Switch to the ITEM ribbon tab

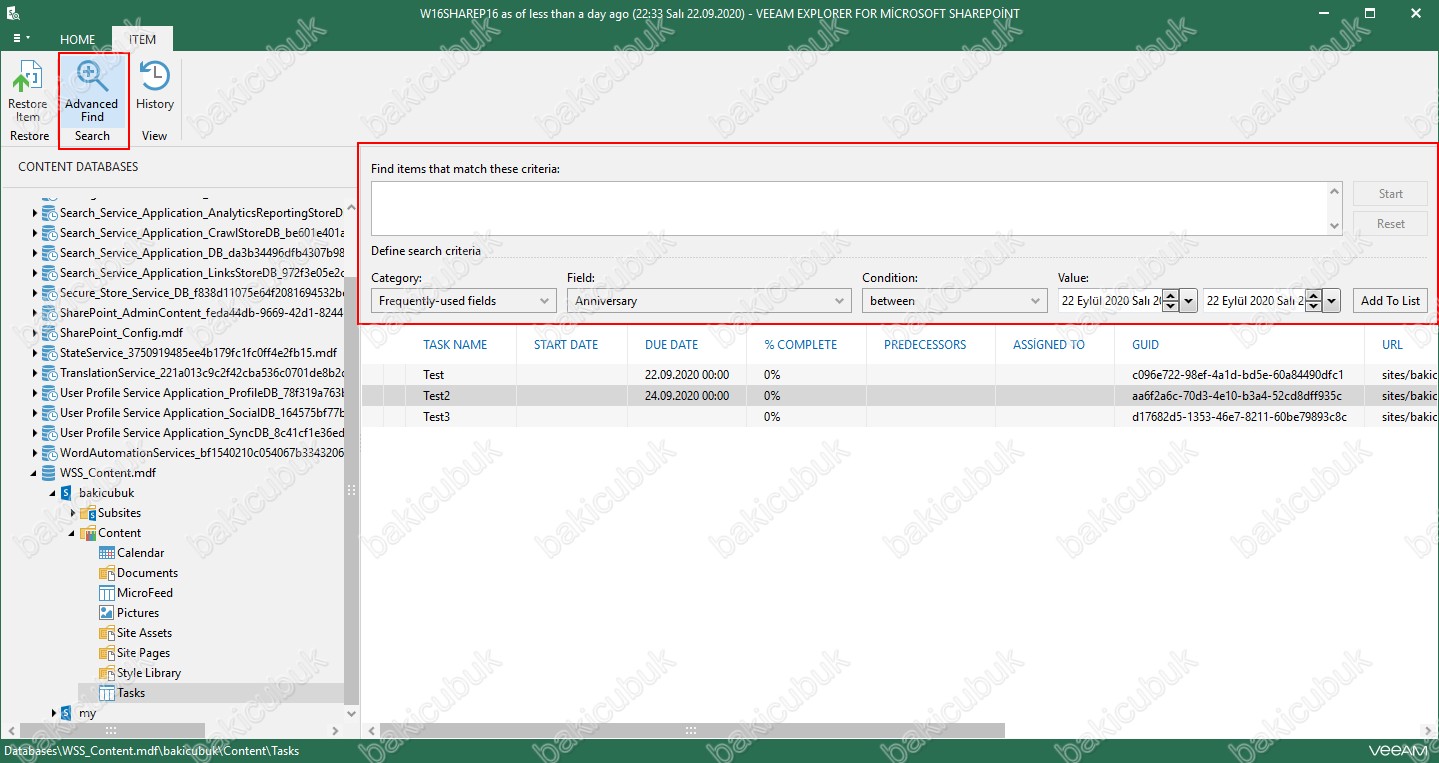[x=142, y=39]
